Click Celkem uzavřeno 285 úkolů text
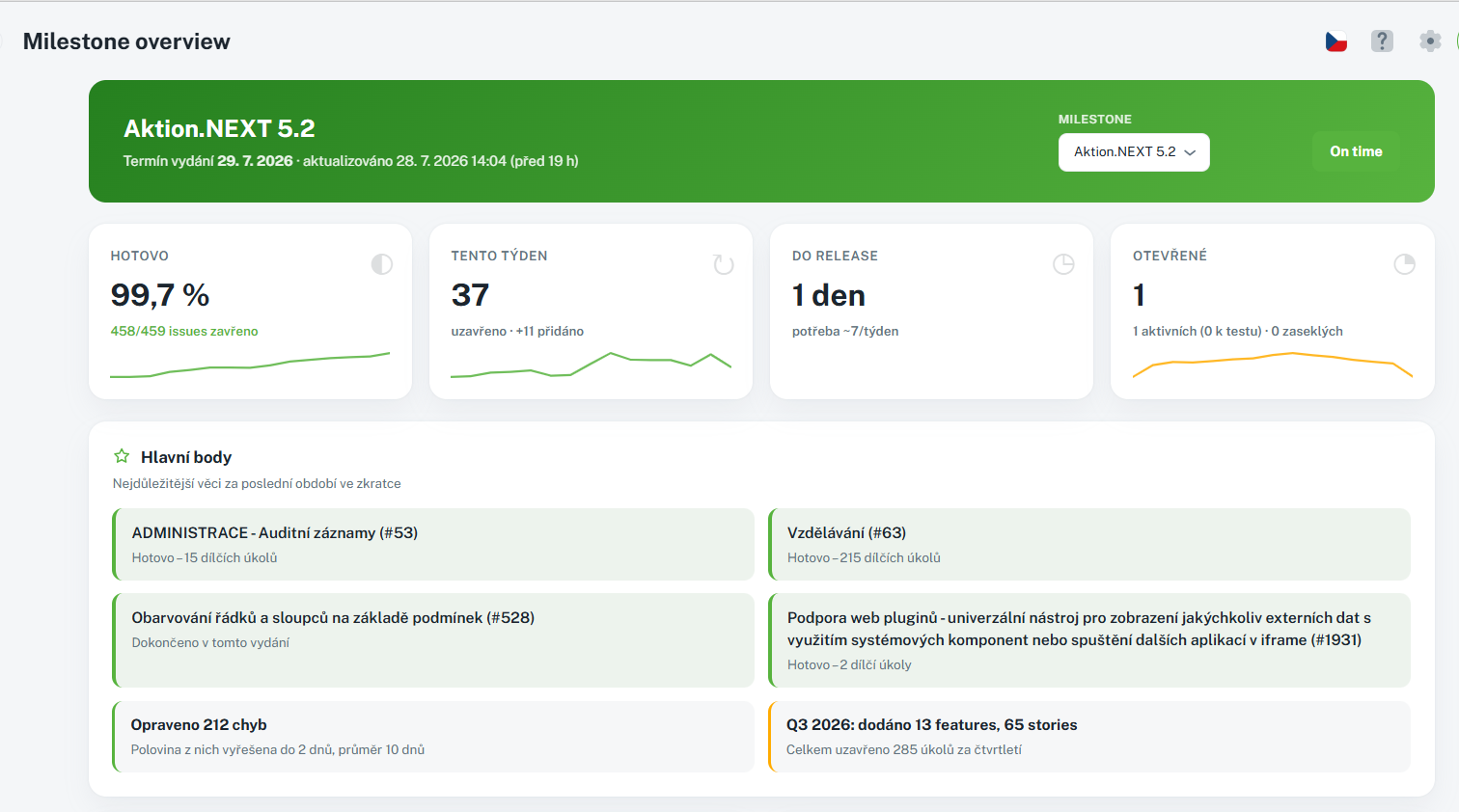This screenshot has width=1459, height=812. [x=904, y=749]
